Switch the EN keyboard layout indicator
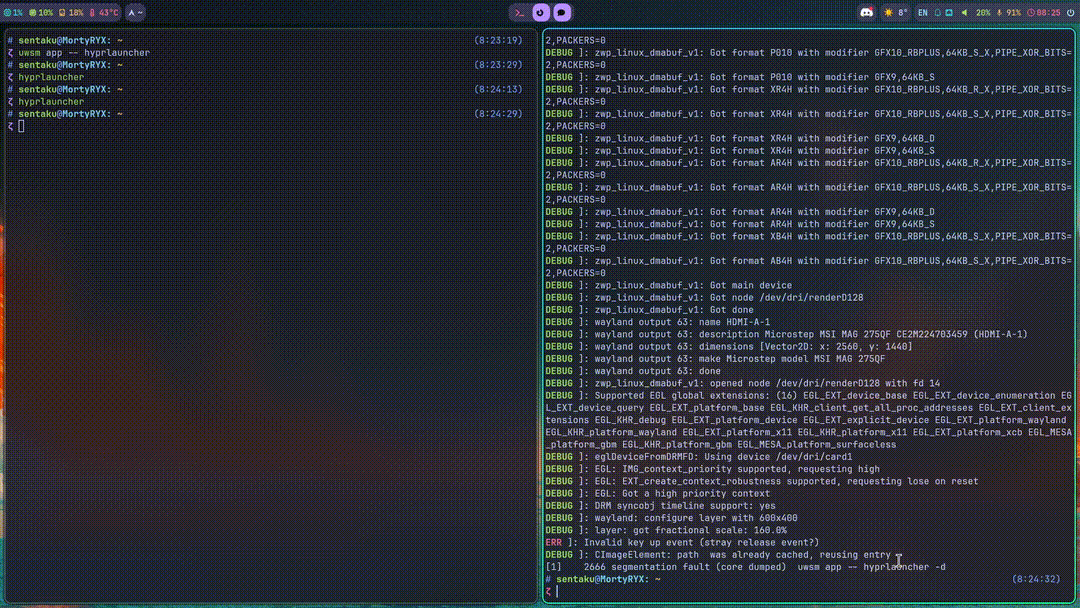Image resolution: width=1080 pixels, height=608 pixels. pyautogui.click(x=922, y=13)
